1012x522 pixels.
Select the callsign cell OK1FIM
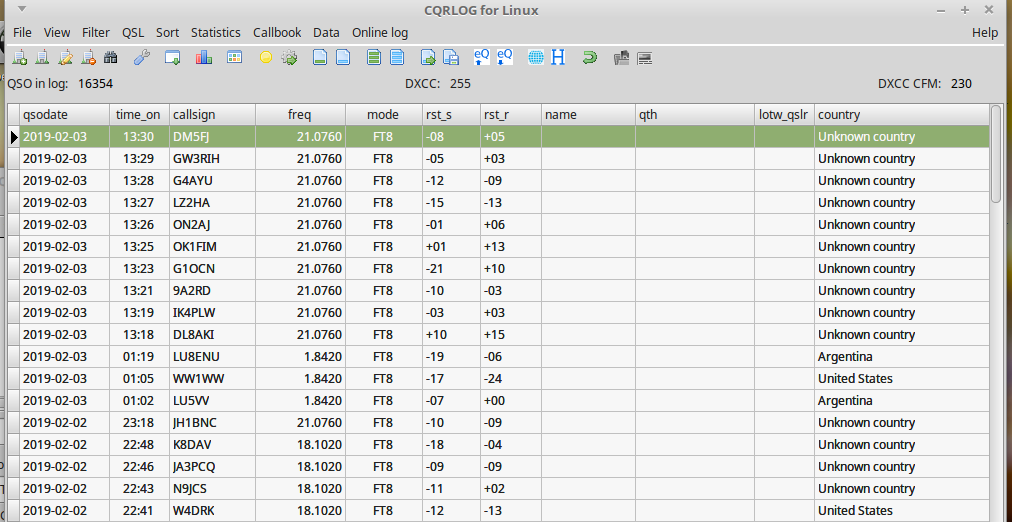click(x=212, y=246)
